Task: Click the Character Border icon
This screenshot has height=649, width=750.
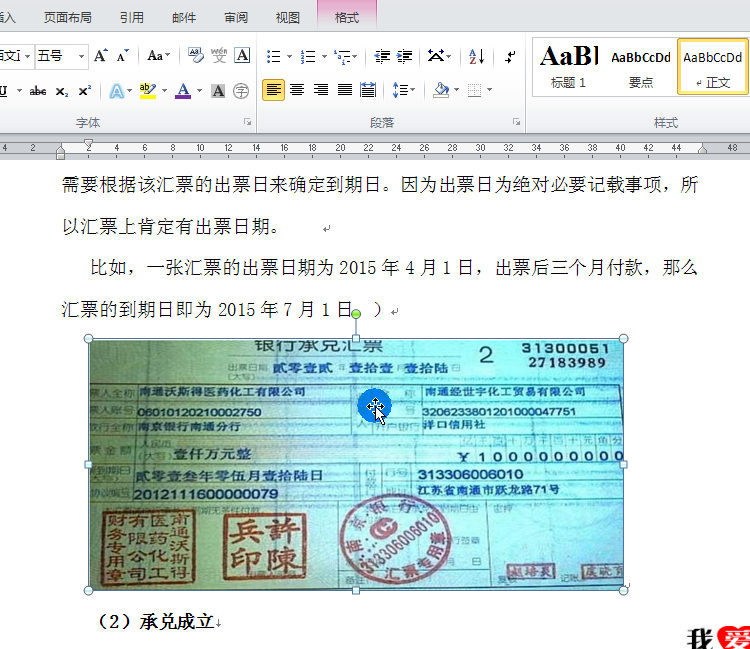Action: click(243, 56)
